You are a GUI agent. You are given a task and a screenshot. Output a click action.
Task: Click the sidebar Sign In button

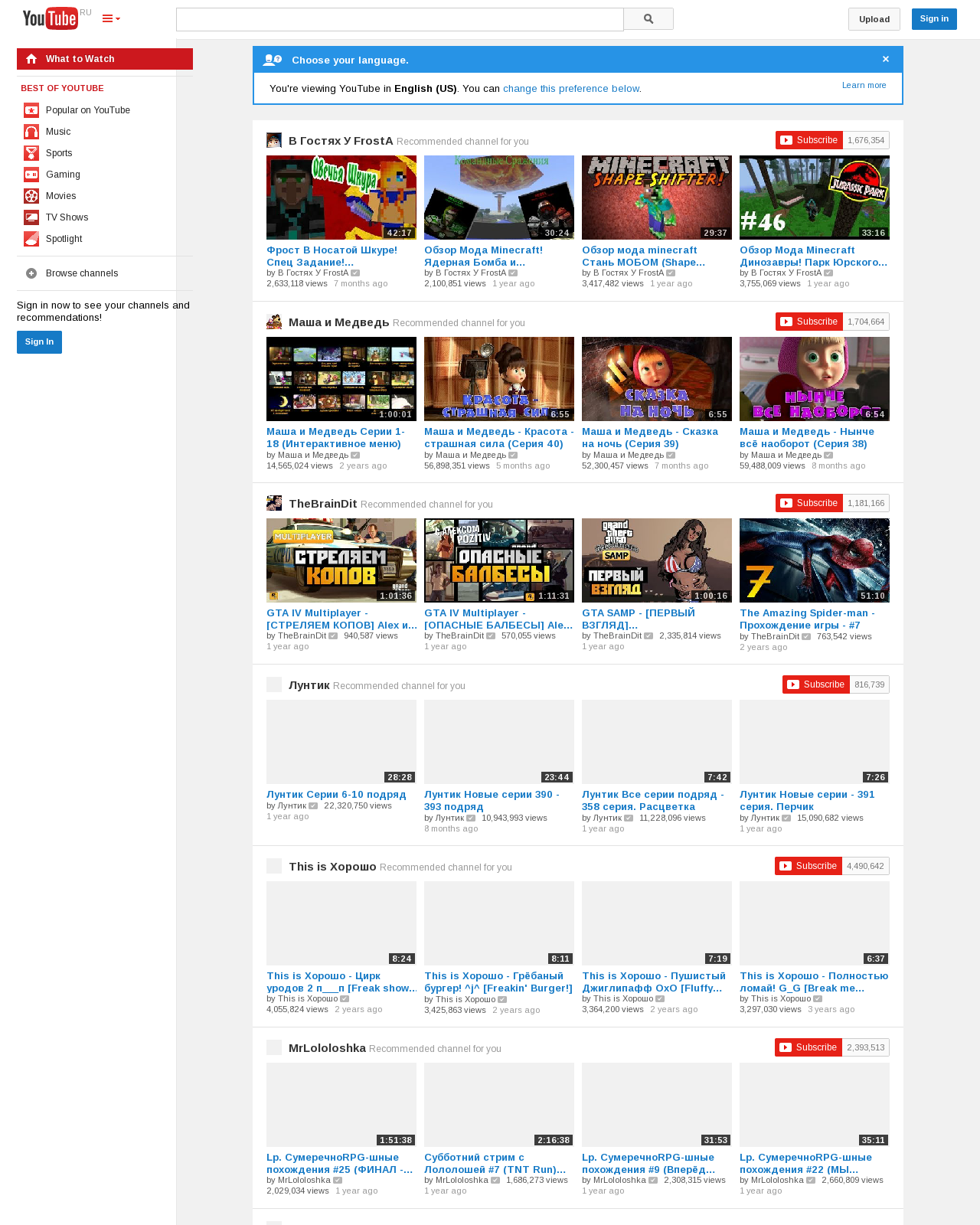point(39,342)
